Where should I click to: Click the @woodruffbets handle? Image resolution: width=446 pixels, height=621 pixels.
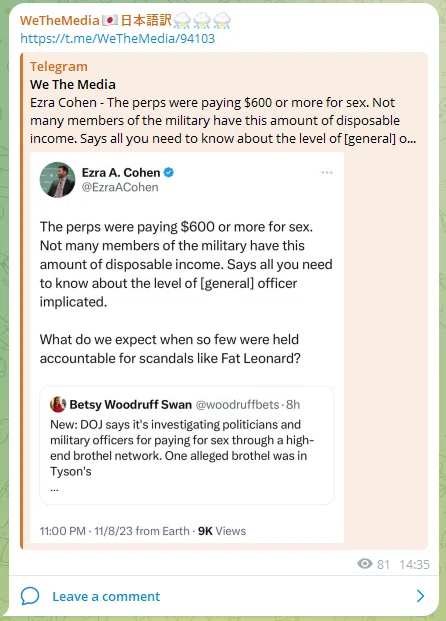(238, 404)
